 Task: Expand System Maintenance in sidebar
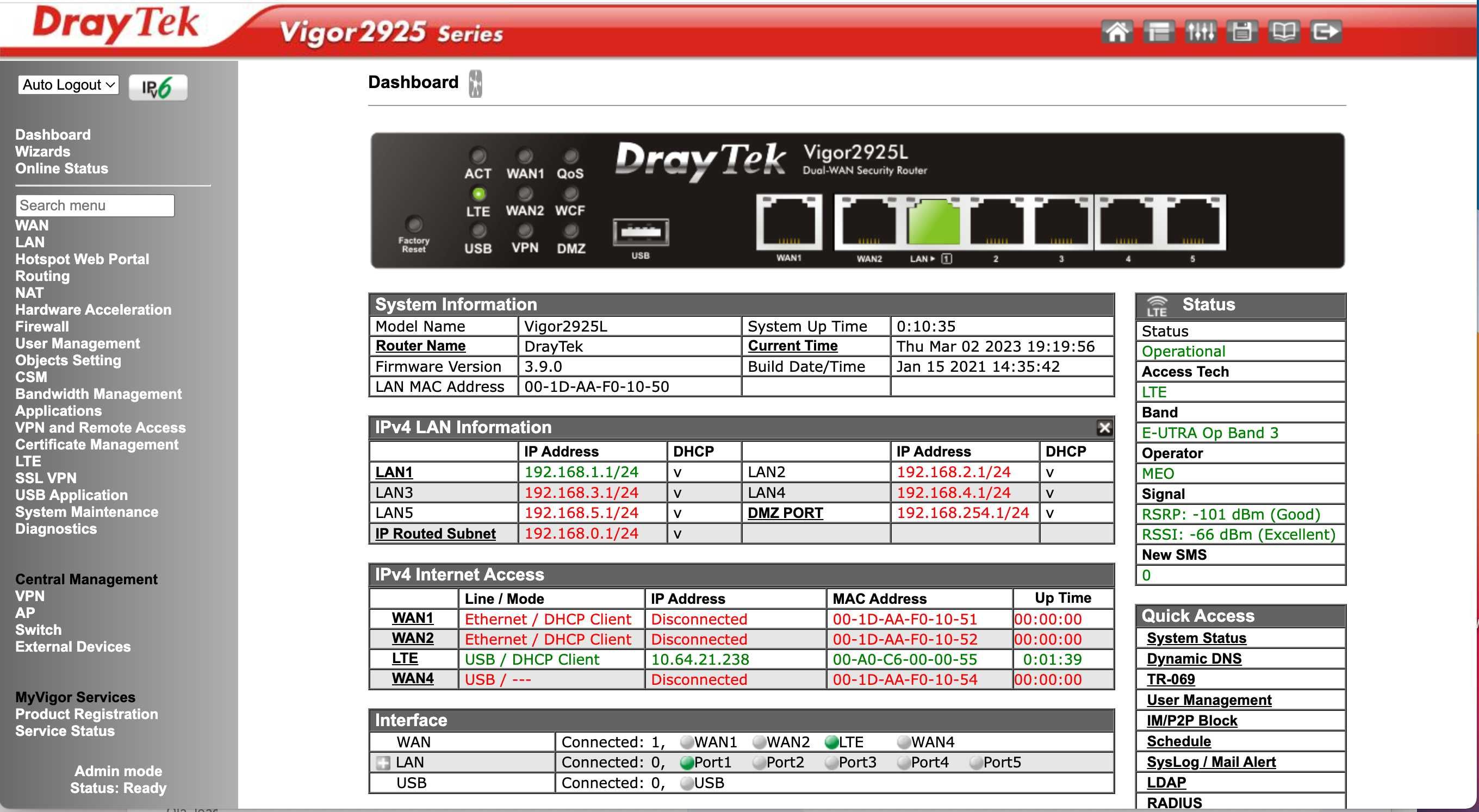[x=86, y=512]
